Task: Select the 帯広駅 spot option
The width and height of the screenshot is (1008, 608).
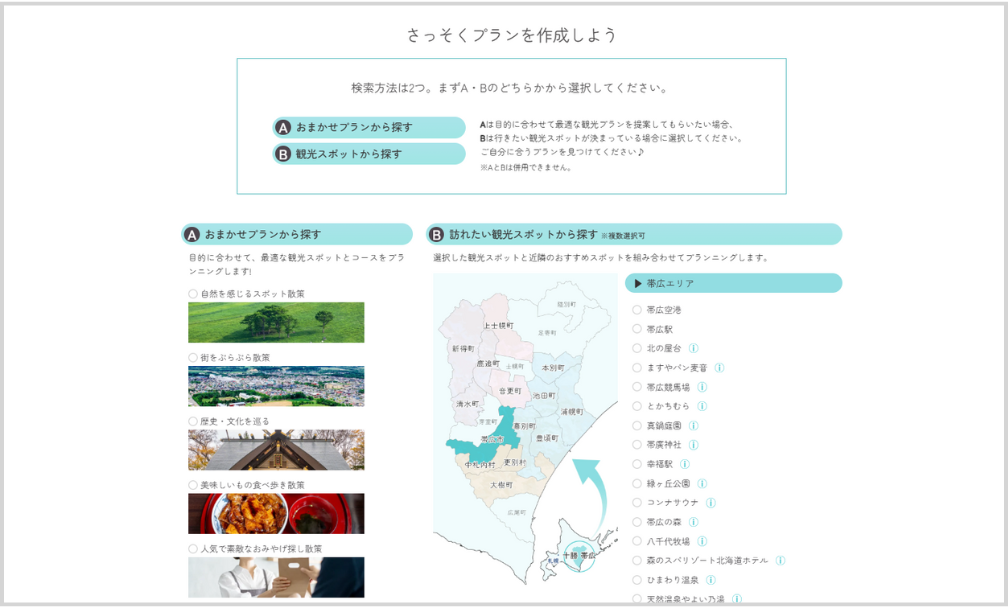Action: [637, 329]
